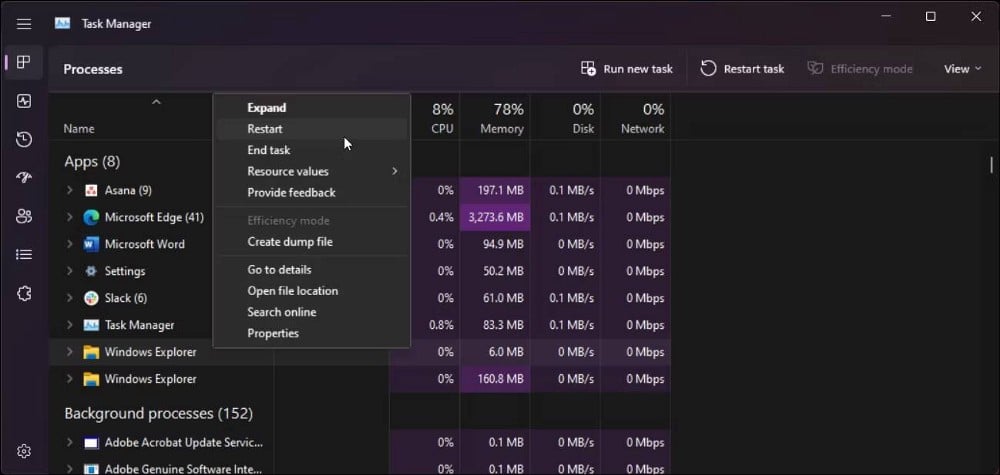
Task: Expand the Microsoft Edge process group
Action: point(69,217)
